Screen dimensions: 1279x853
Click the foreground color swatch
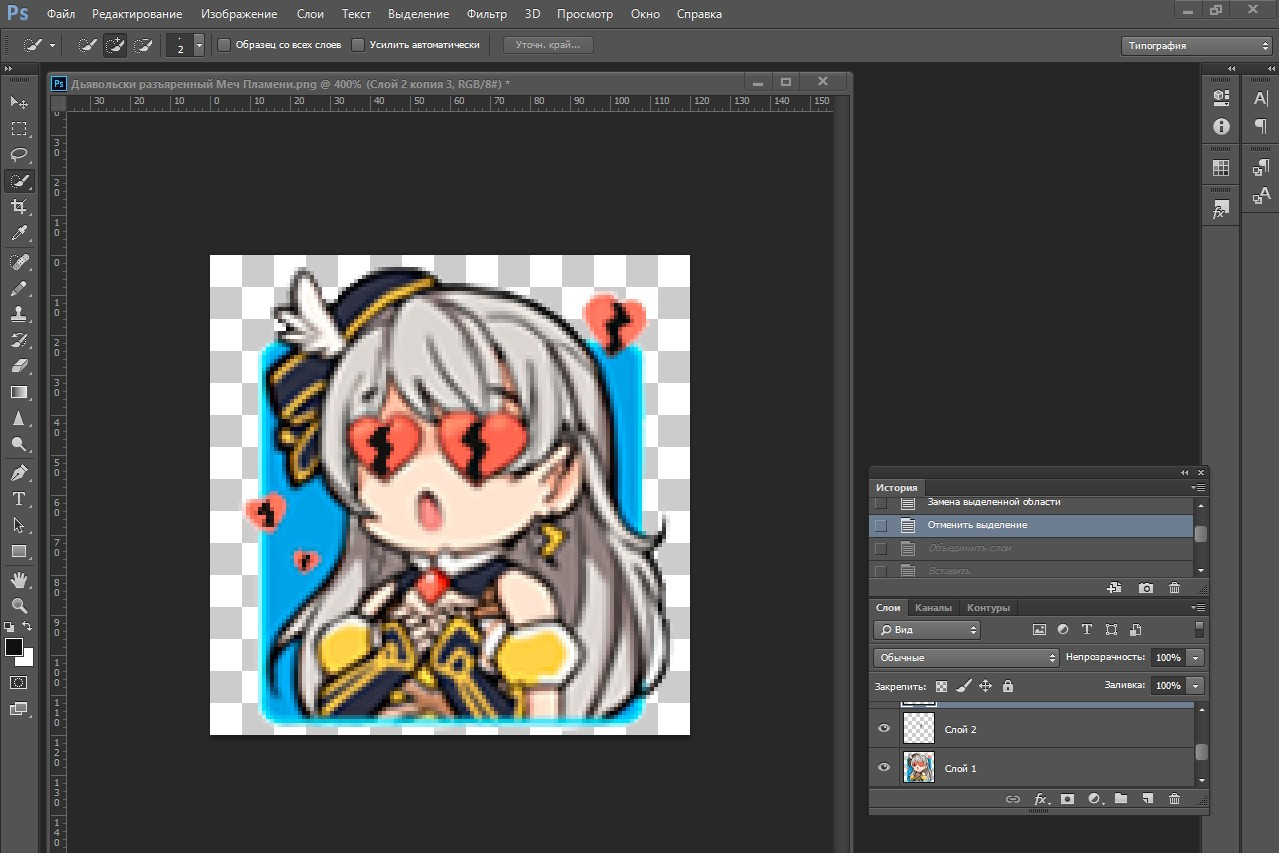click(x=14, y=647)
